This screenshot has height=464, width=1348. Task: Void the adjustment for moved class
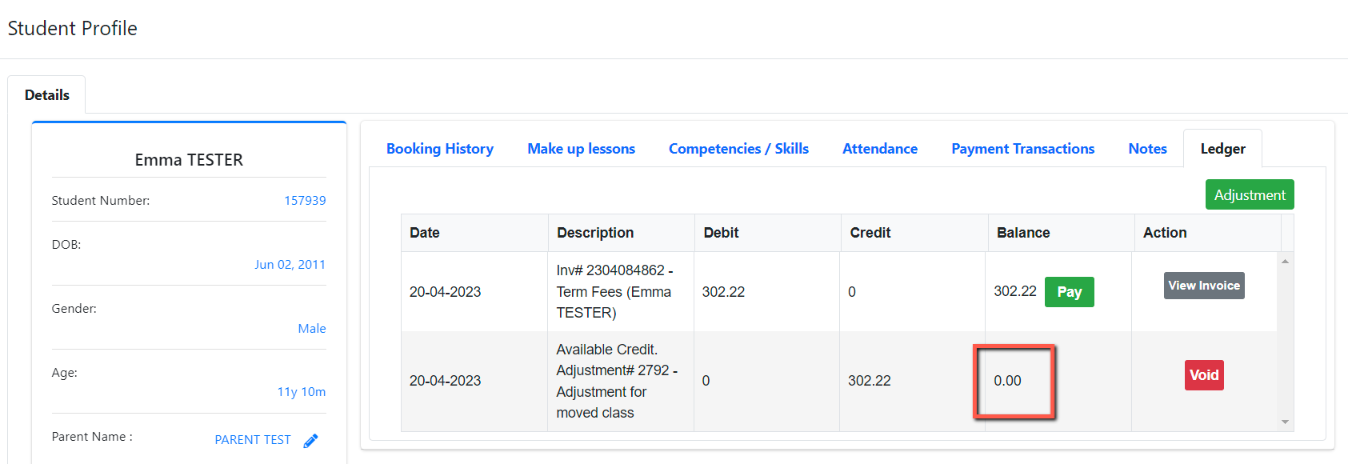[1204, 375]
